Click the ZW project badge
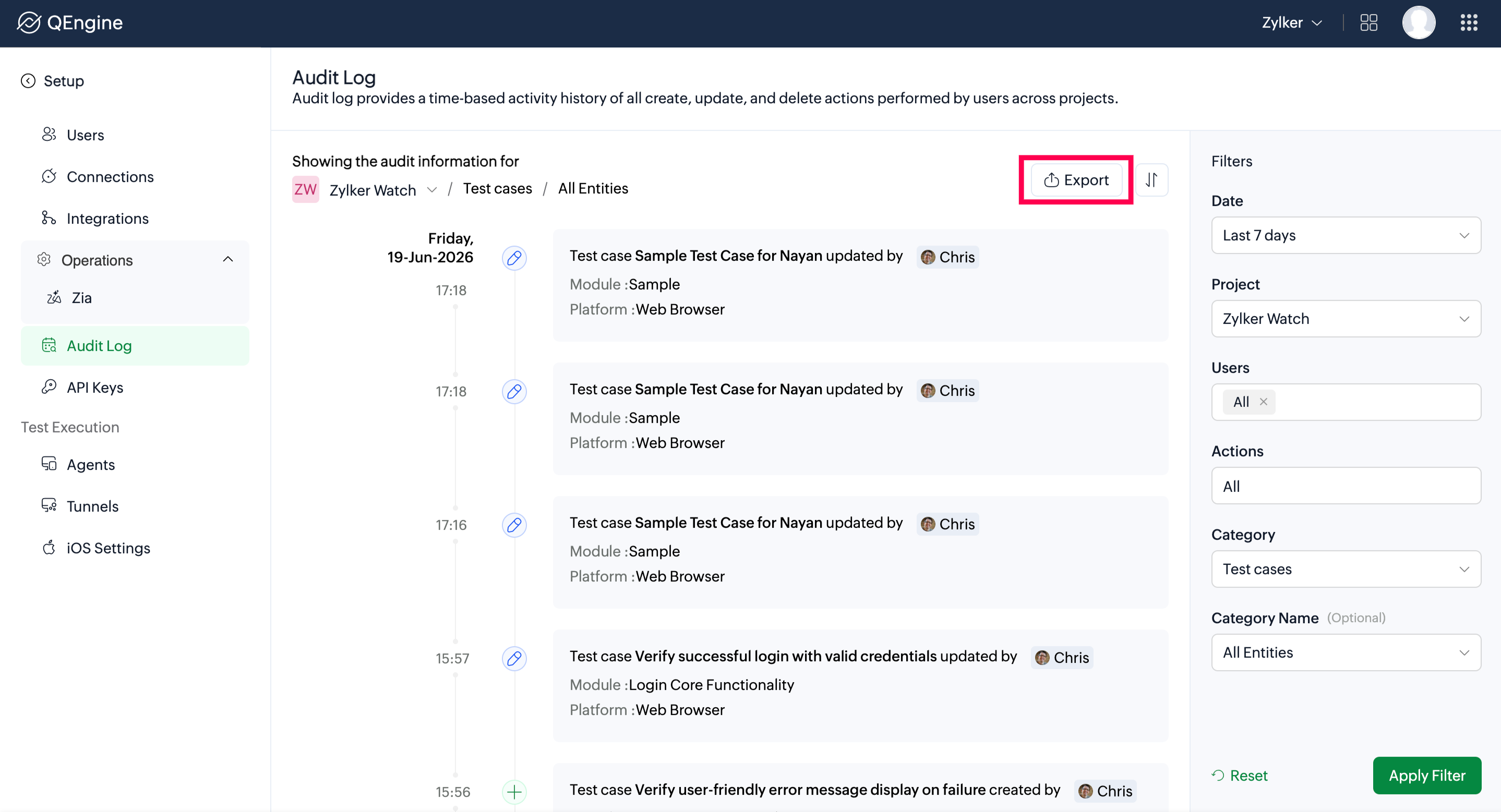 pyautogui.click(x=305, y=189)
